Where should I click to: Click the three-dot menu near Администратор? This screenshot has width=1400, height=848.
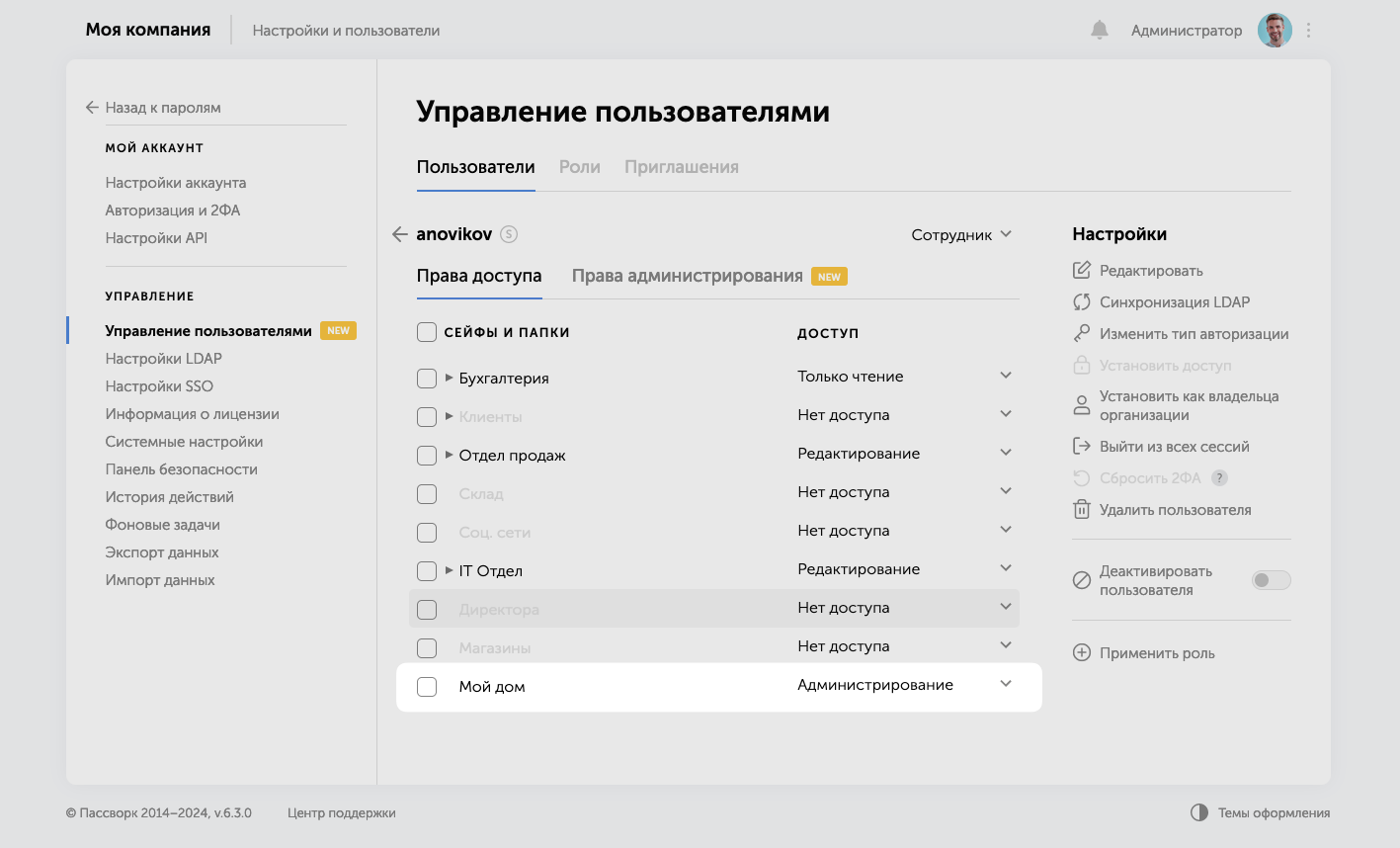point(1308,30)
